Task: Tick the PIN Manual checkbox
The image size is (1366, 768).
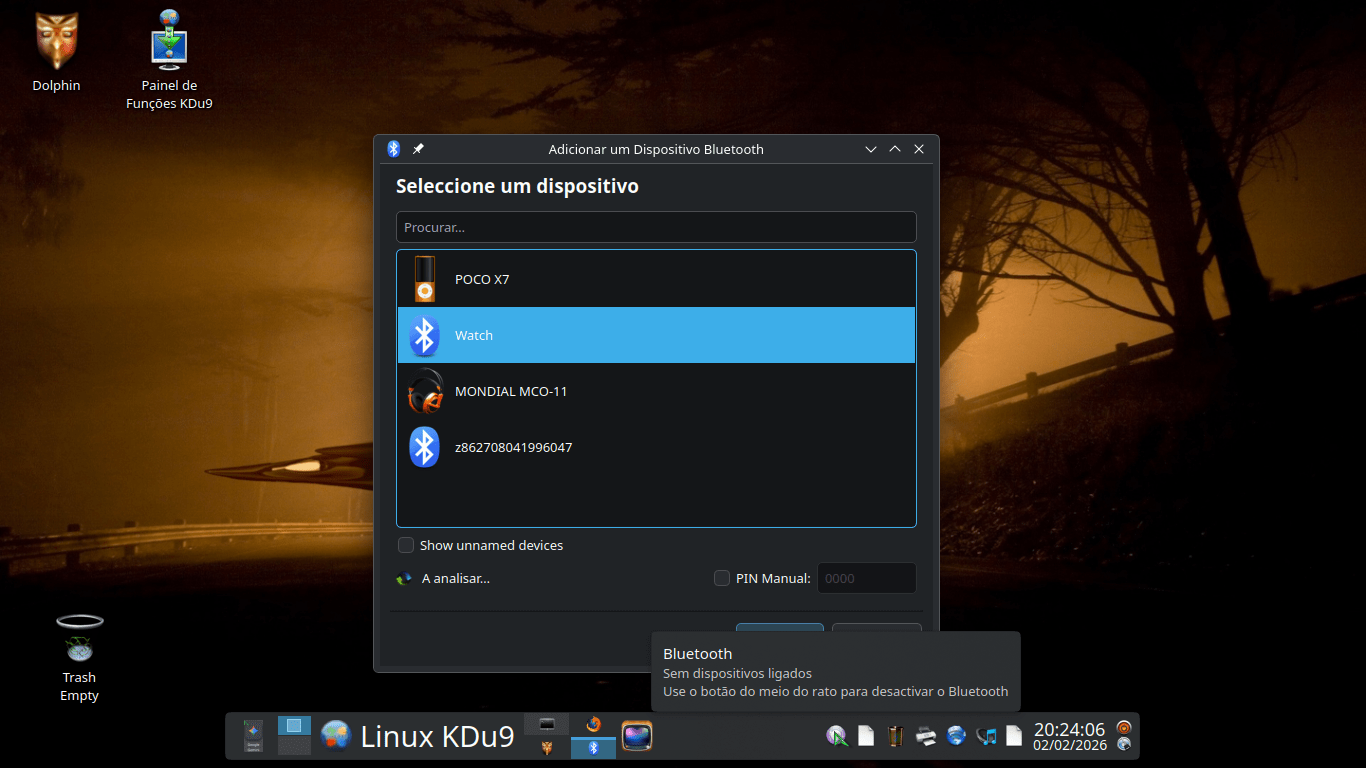Action: [x=722, y=578]
